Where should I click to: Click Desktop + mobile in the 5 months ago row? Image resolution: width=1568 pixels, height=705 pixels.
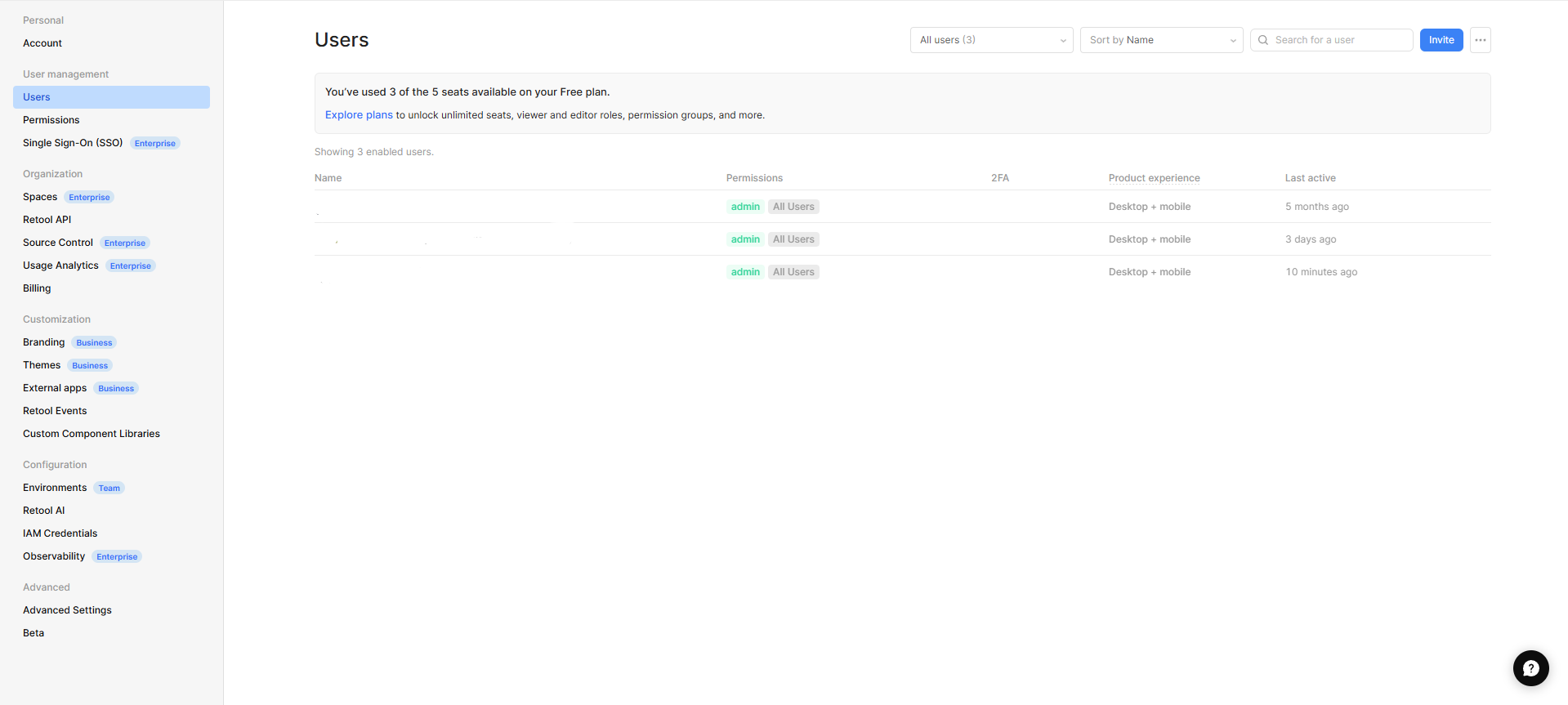pos(1150,207)
